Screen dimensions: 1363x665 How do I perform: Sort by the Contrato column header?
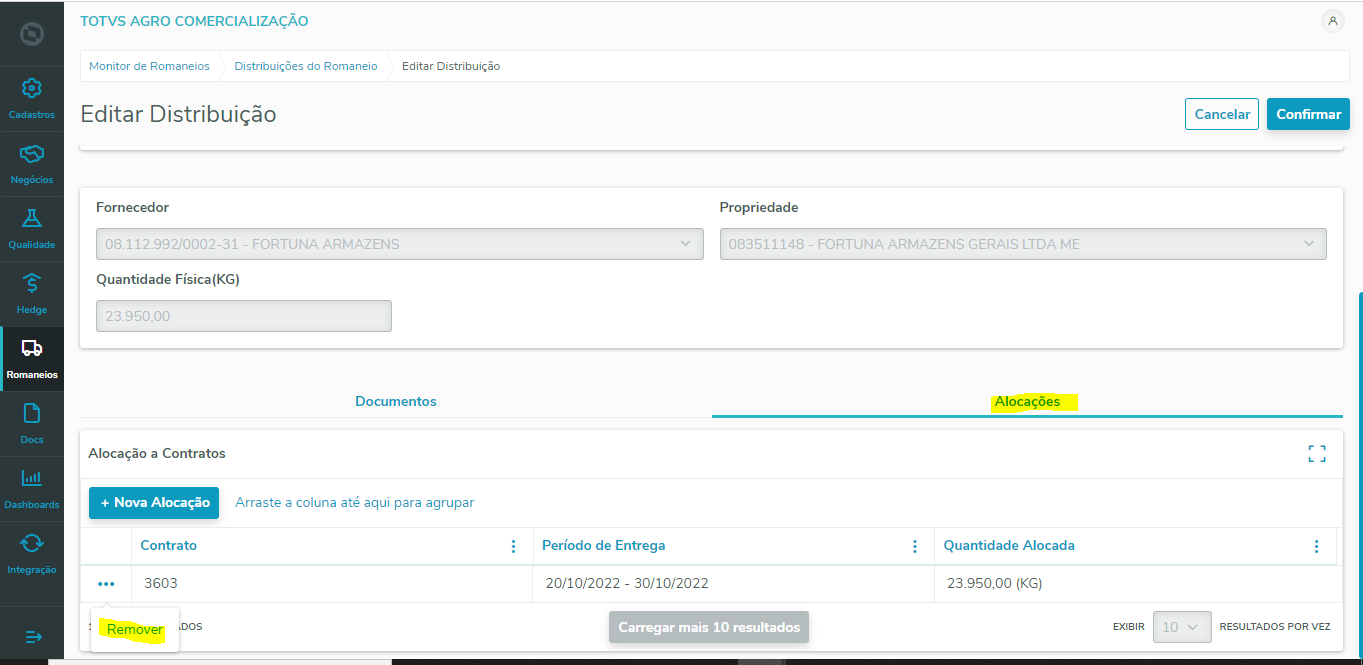[x=168, y=546]
